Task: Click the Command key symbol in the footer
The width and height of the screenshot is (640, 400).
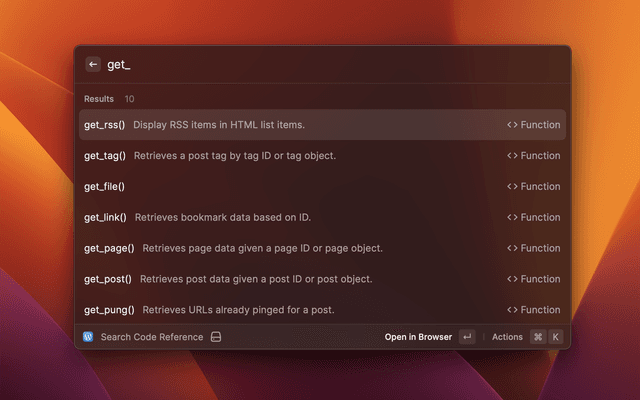Action: (x=537, y=337)
